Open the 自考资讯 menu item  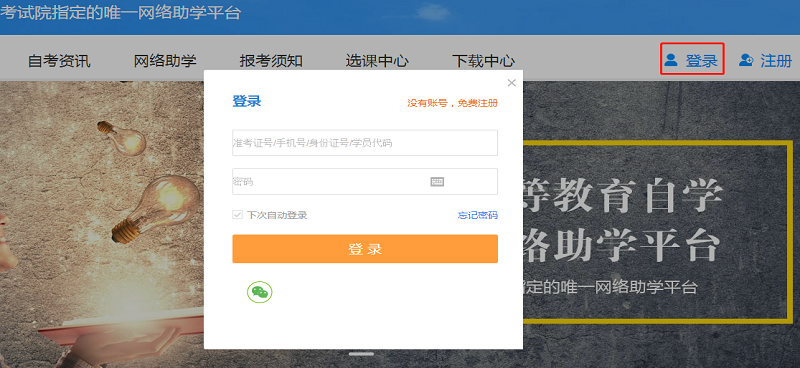click(59, 61)
